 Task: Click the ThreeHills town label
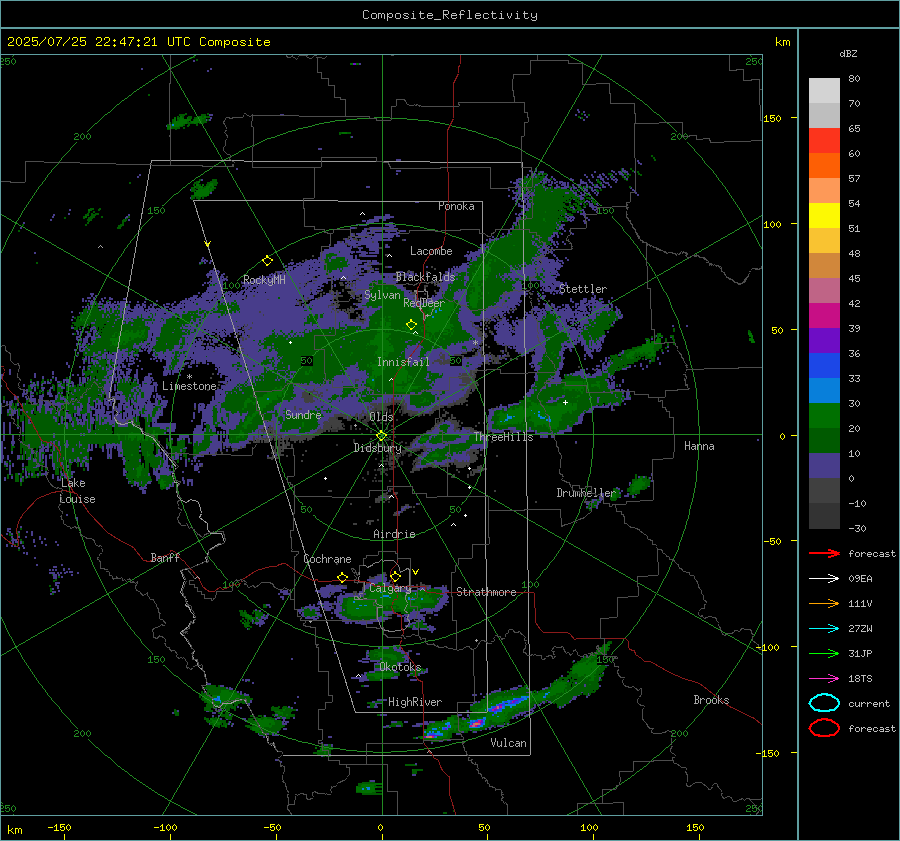(503, 437)
